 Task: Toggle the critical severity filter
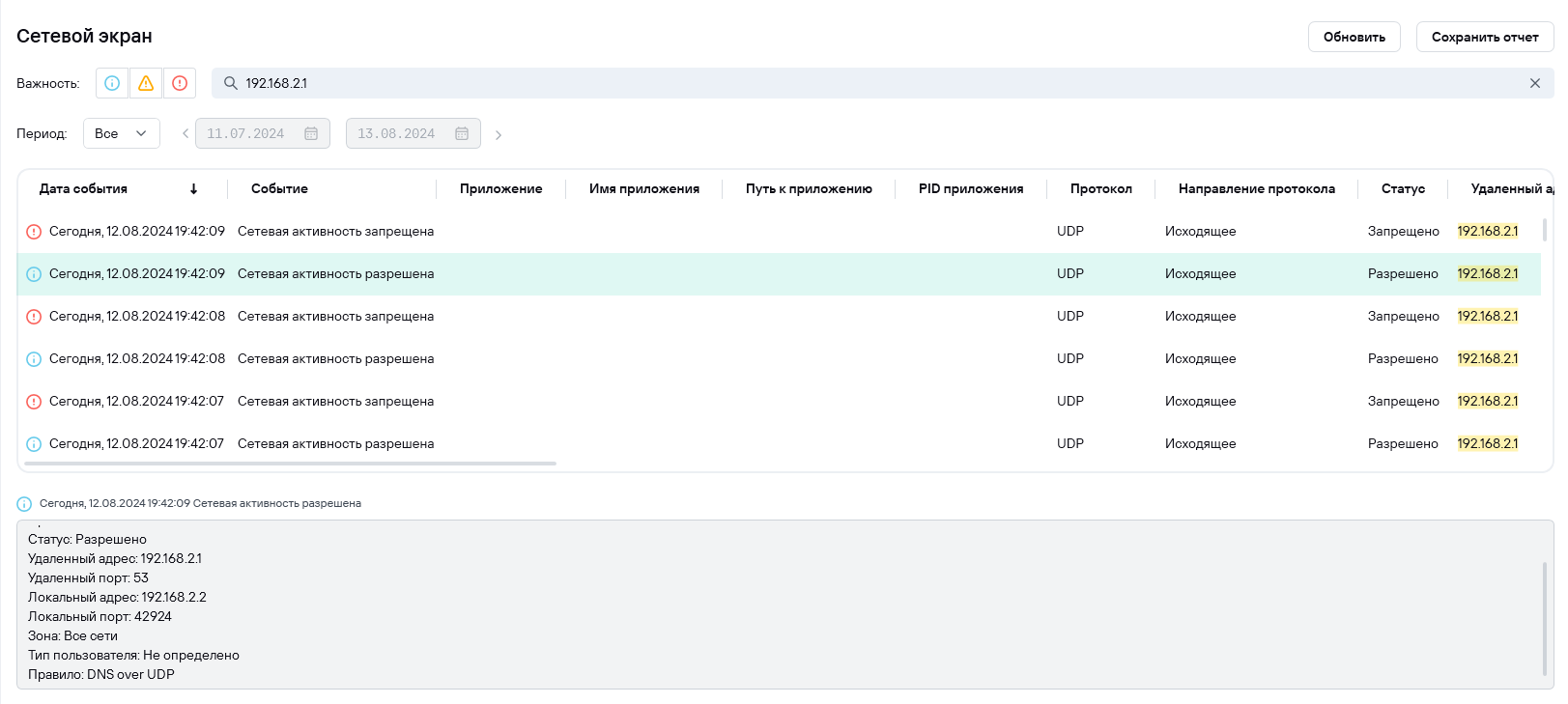coord(180,83)
